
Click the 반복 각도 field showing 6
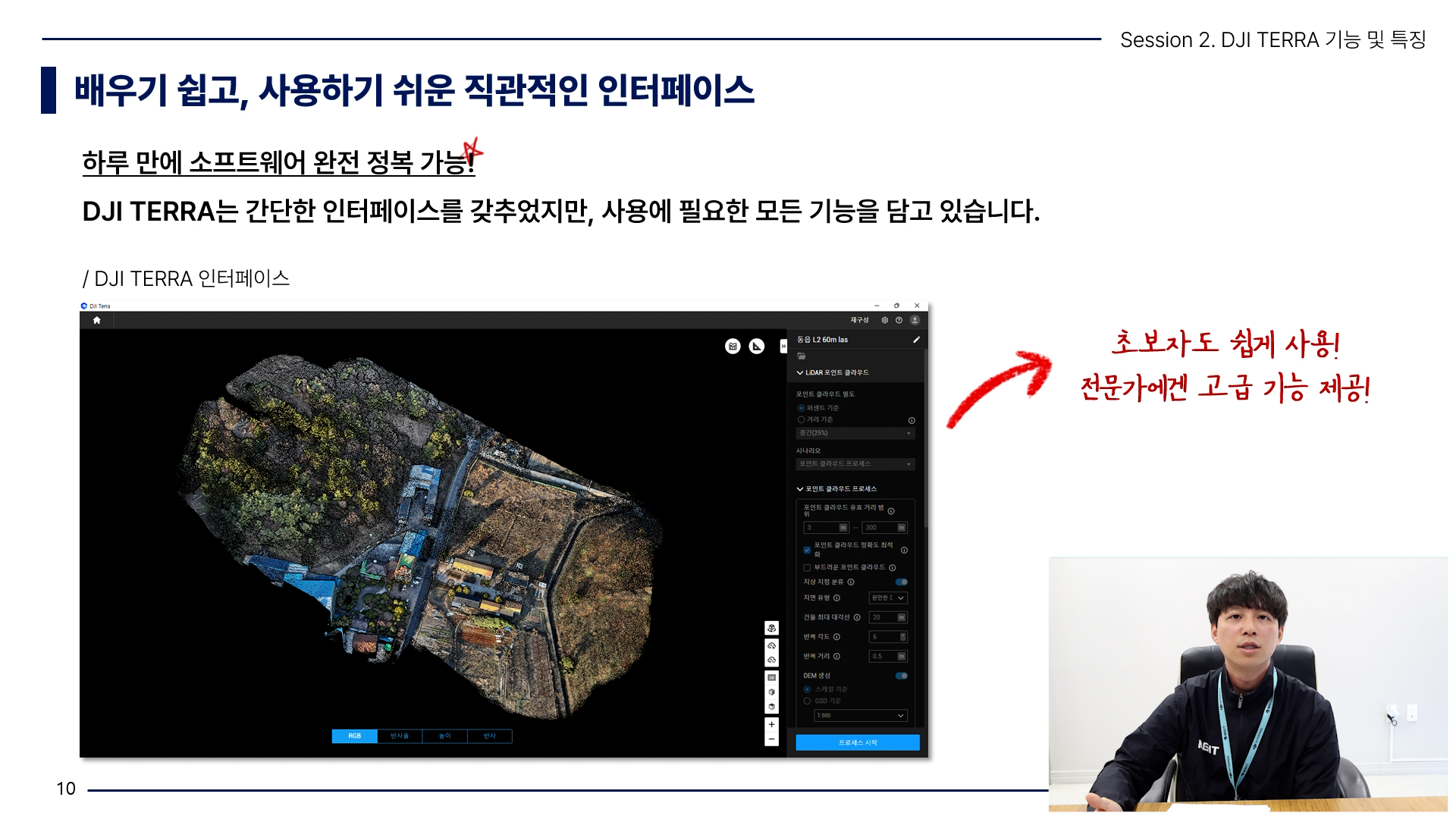click(x=888, y=637)
